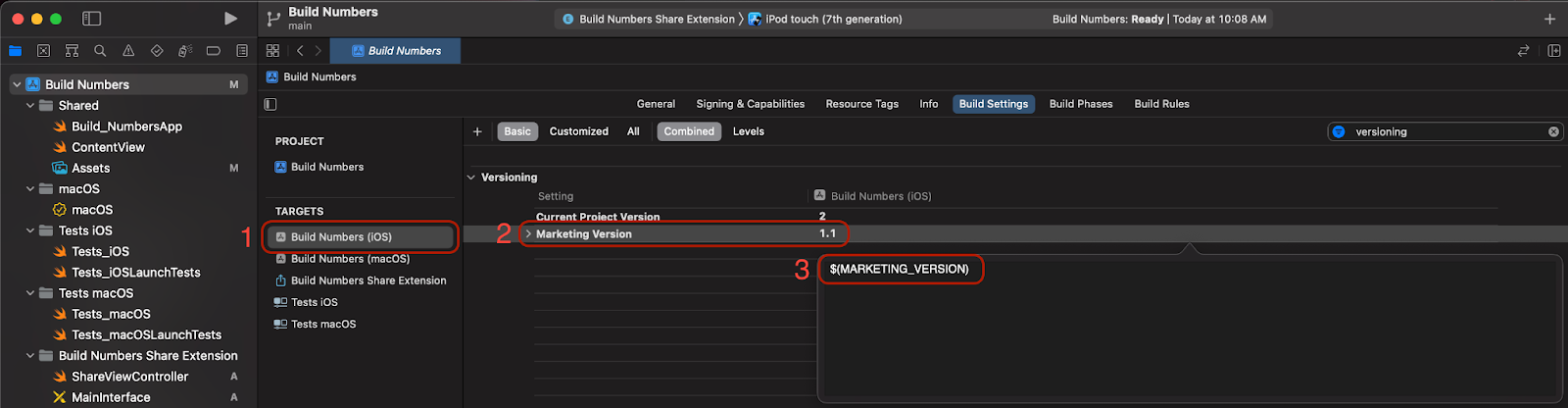This screenshot has width=1568, height=408.
Task: Open the MainInterface file
Action: tap(112, 397)
